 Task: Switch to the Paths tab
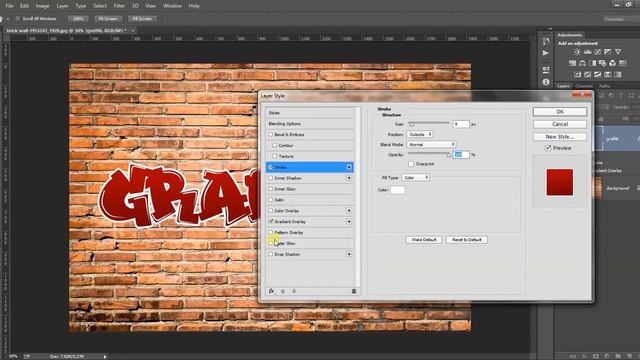click(x=604, y=86)
